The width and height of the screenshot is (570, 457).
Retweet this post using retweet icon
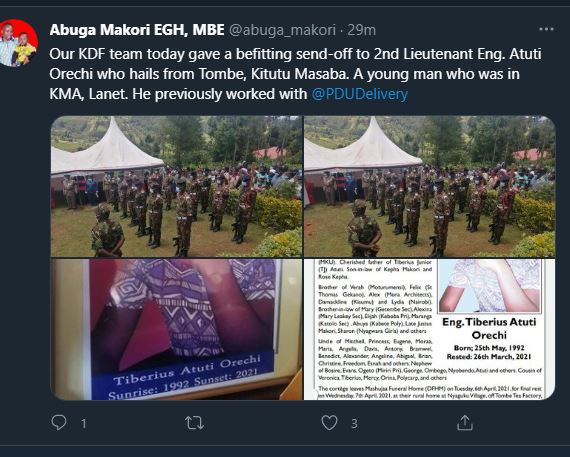click(194, 423)
